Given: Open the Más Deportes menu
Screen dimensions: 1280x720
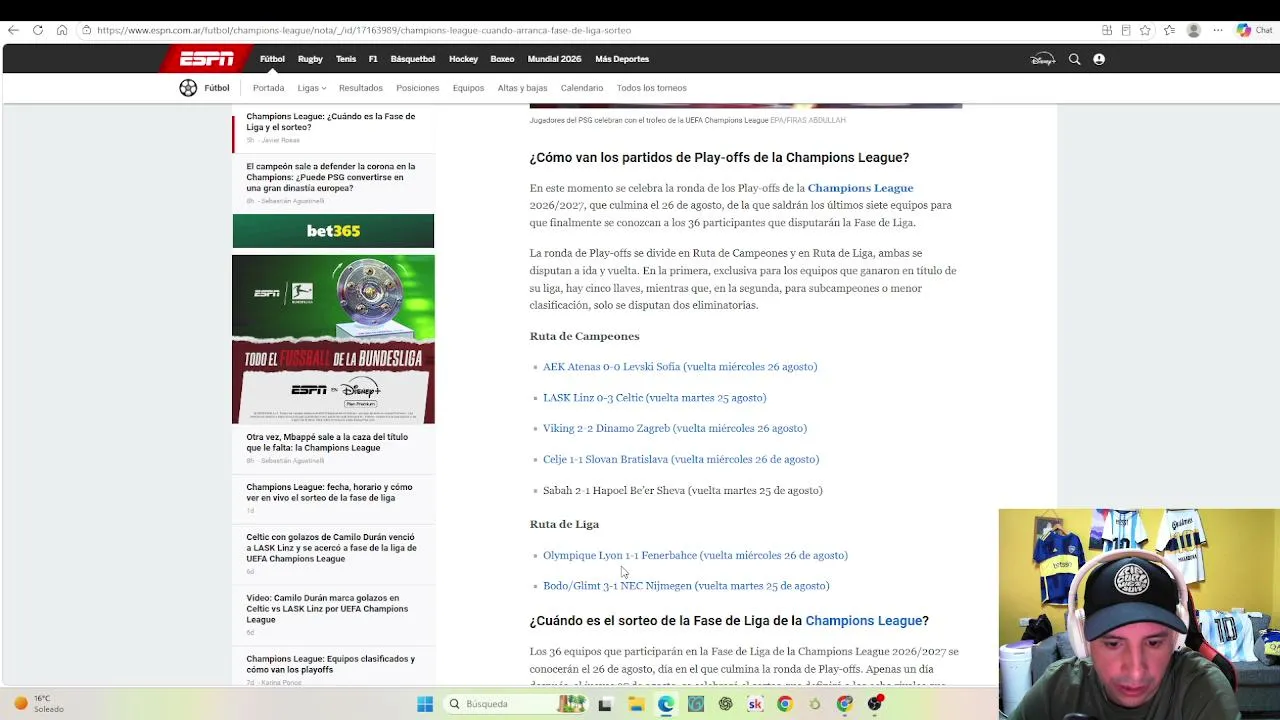Looking at the screenshot, I should point(622,59).
